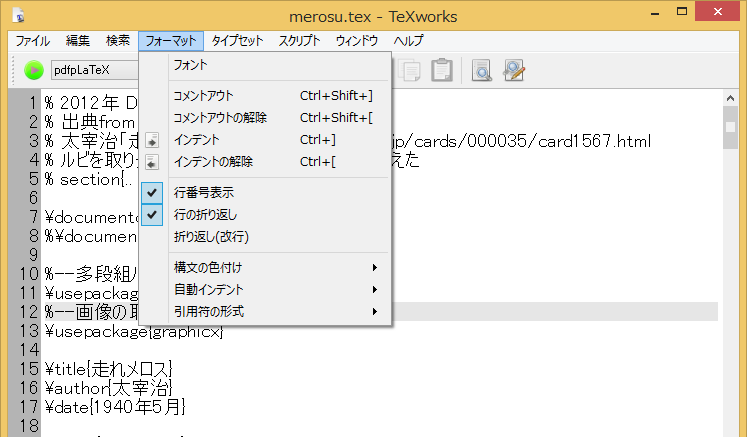Choose フォント from the format menu

[x=191, y=65]
